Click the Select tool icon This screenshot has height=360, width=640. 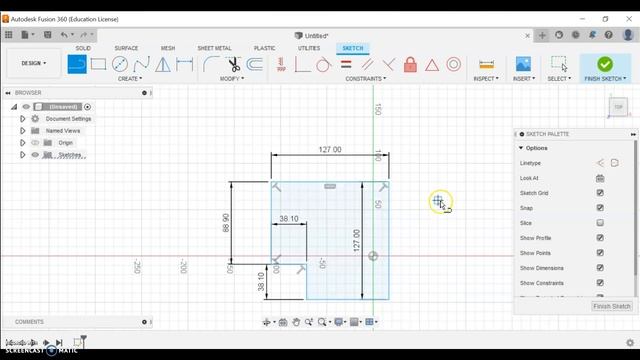559,64
